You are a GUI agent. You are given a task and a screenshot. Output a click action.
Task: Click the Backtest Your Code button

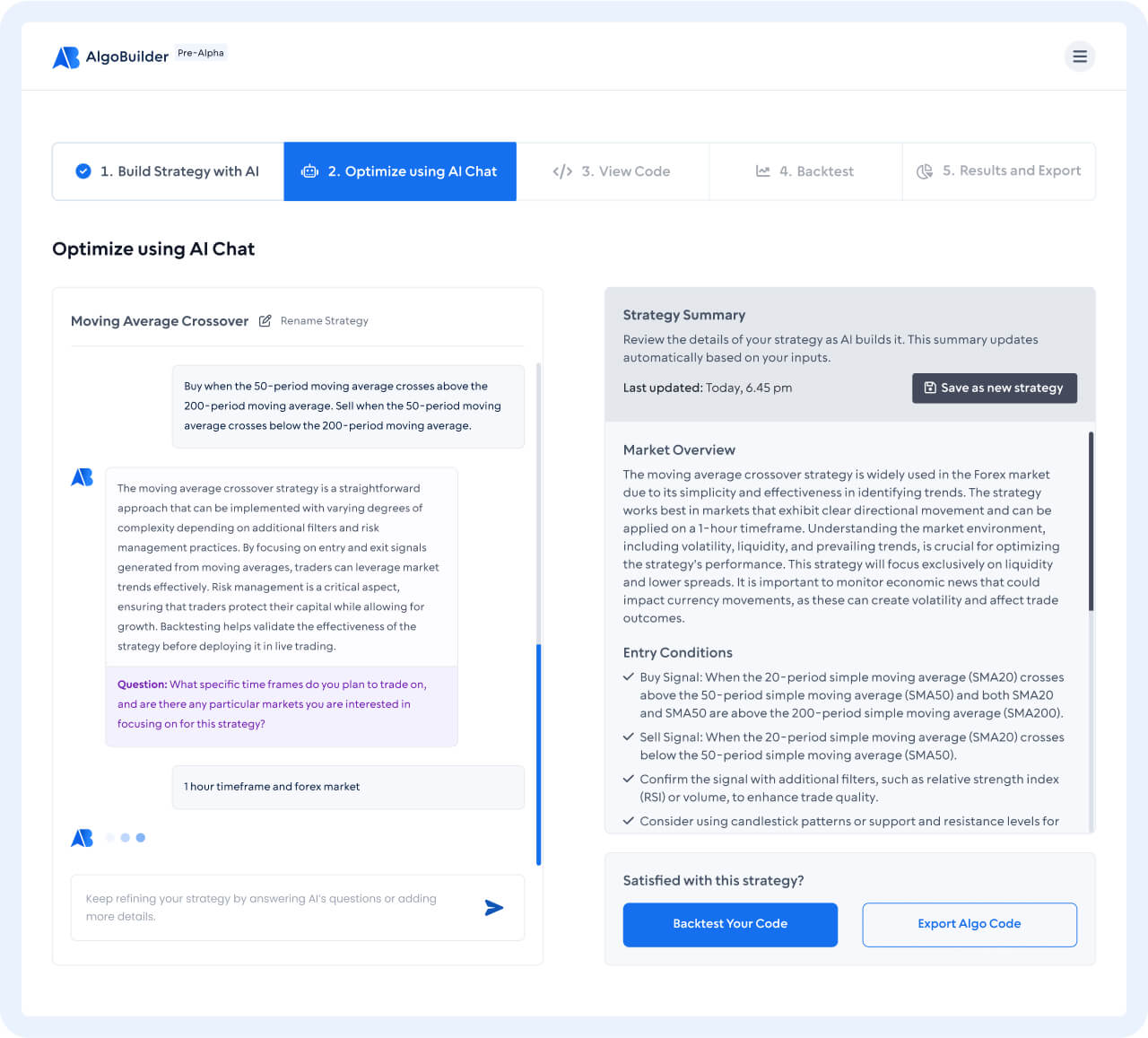[729, 924]
